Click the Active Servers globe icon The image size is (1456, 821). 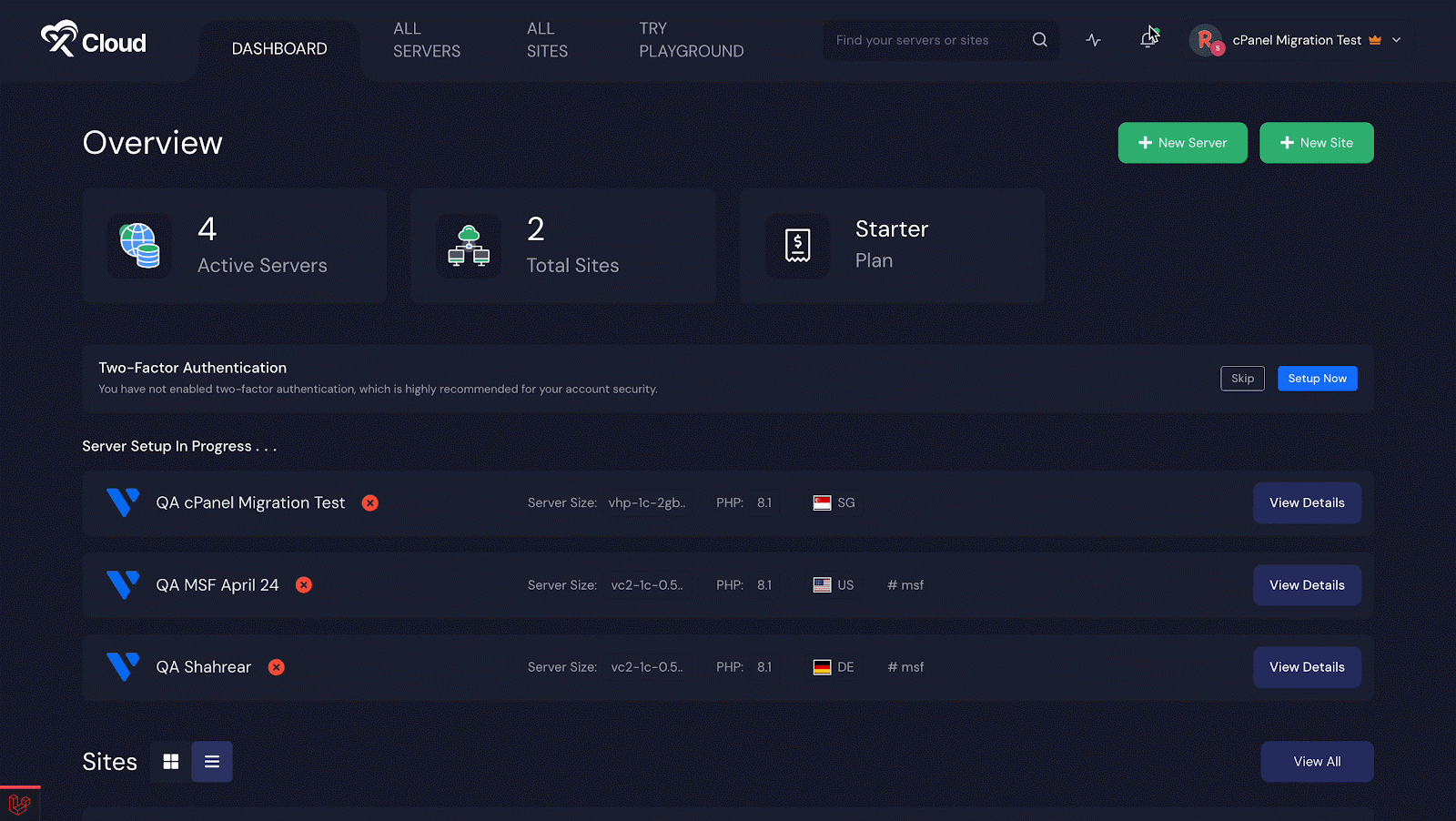pos(139,245)
